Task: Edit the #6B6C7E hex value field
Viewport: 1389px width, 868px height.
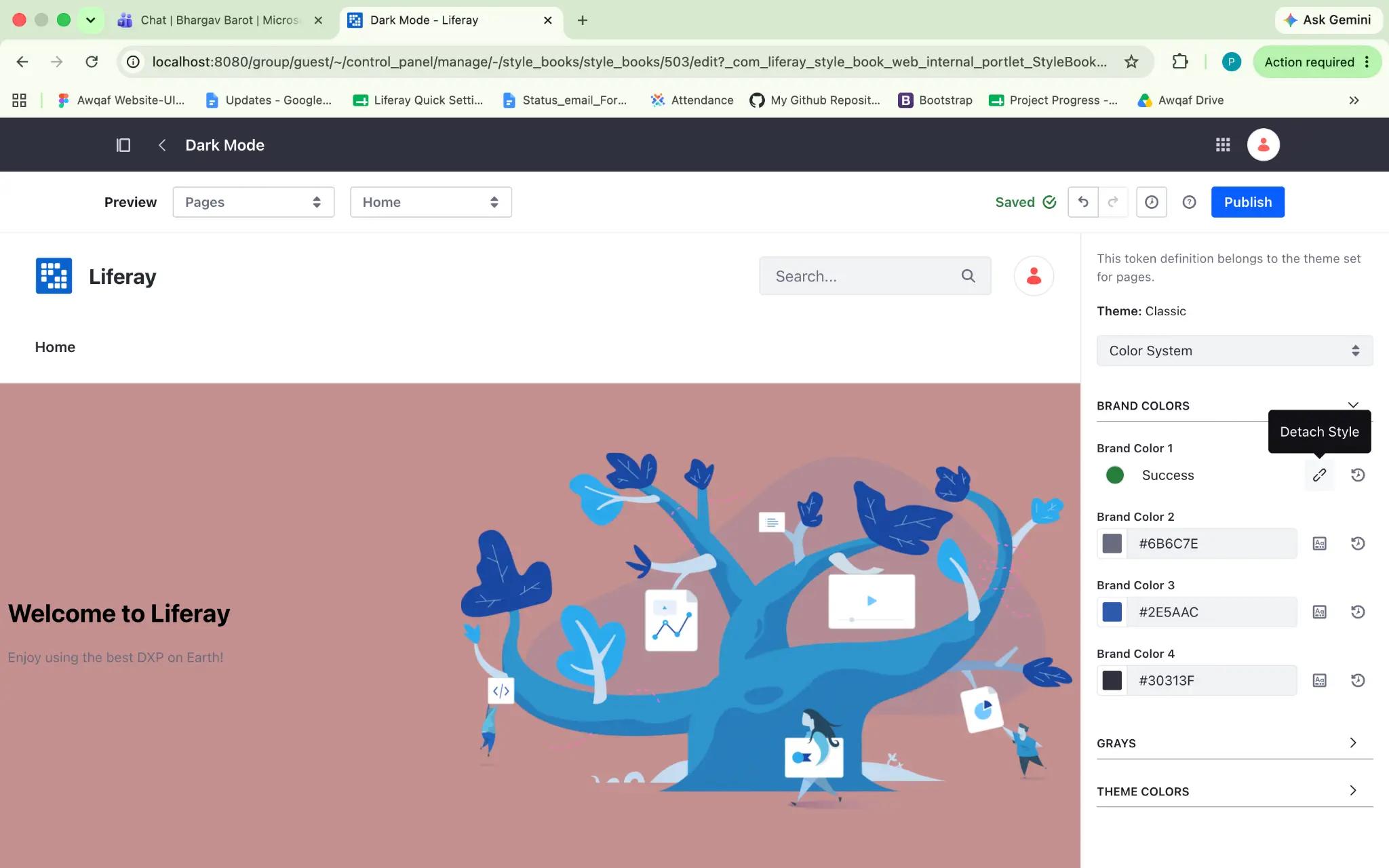Action: coord(1211,544)
